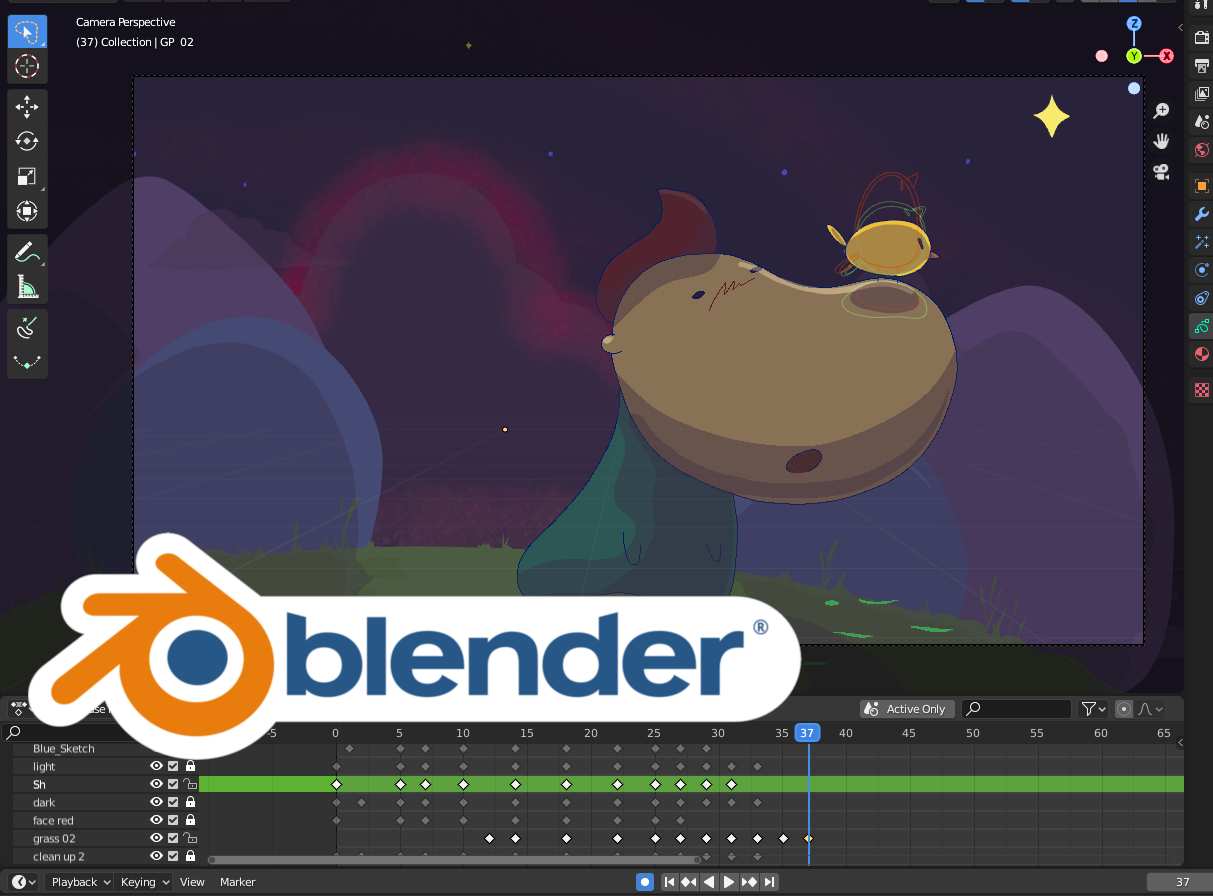The image size is (1213, 896).
Task: Choose the Move tool
Action: click(x=27, y=107)
